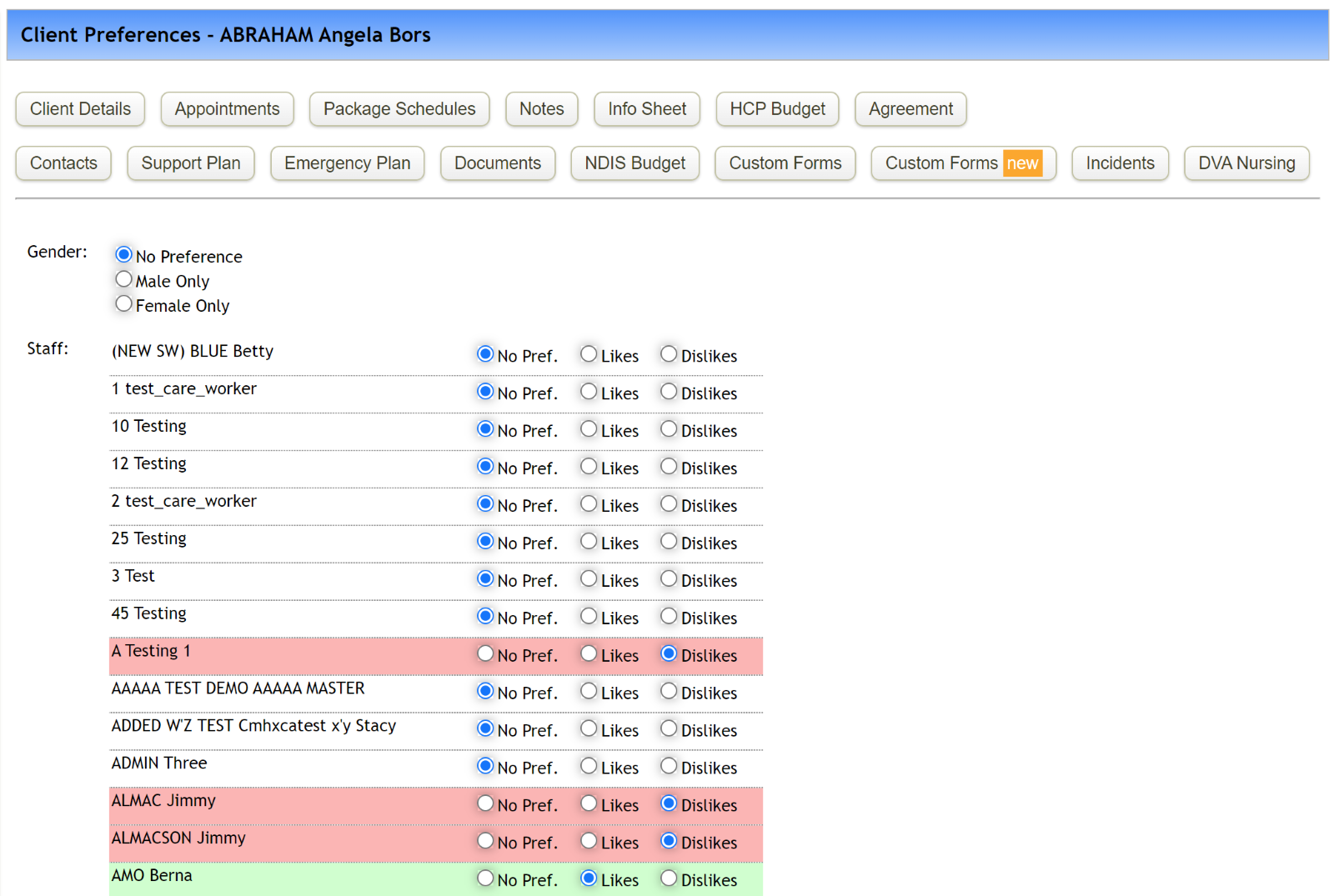Select Female Only gender preference

coord(123,303)
